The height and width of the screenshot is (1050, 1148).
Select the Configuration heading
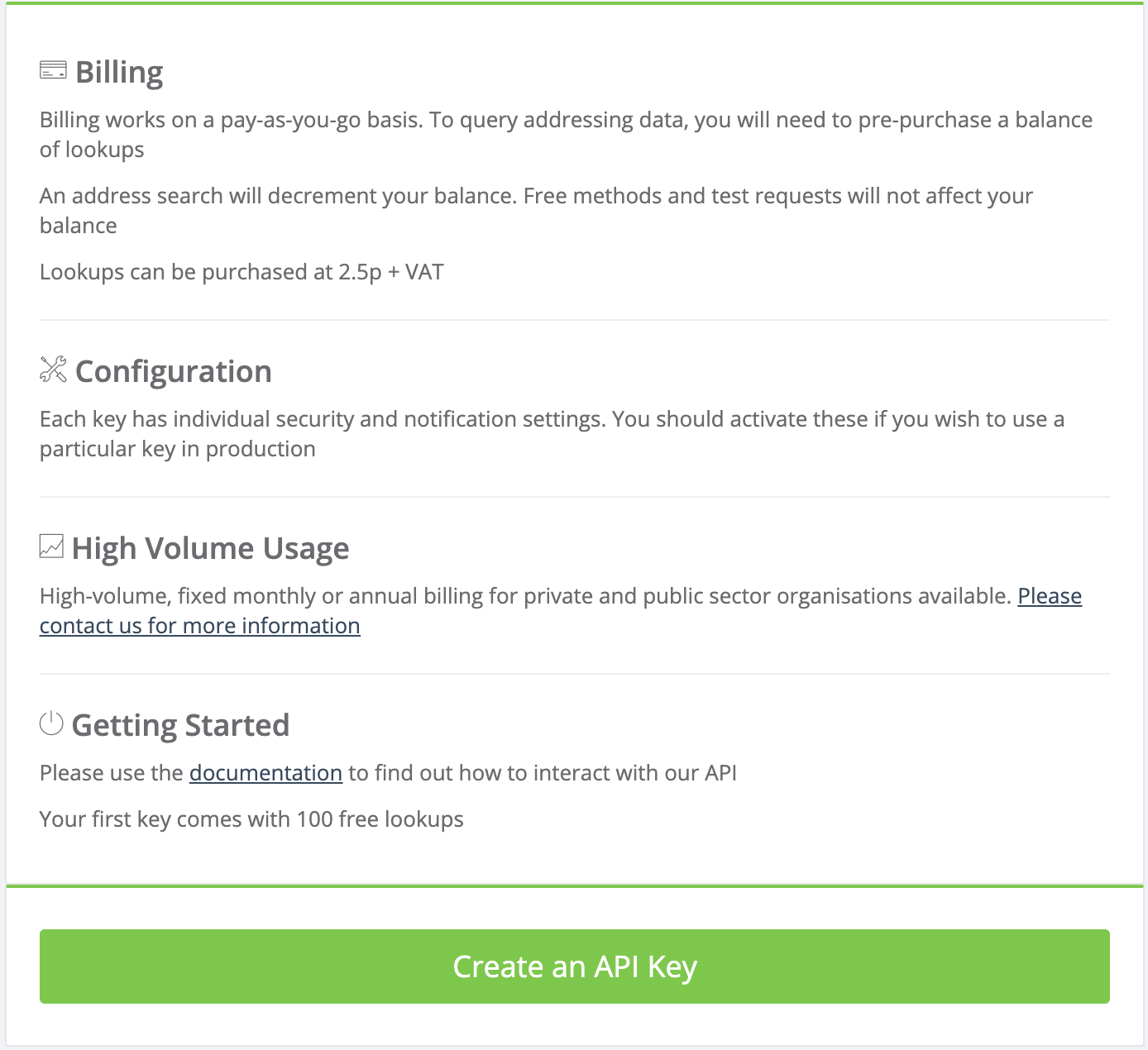click(174, 371)
